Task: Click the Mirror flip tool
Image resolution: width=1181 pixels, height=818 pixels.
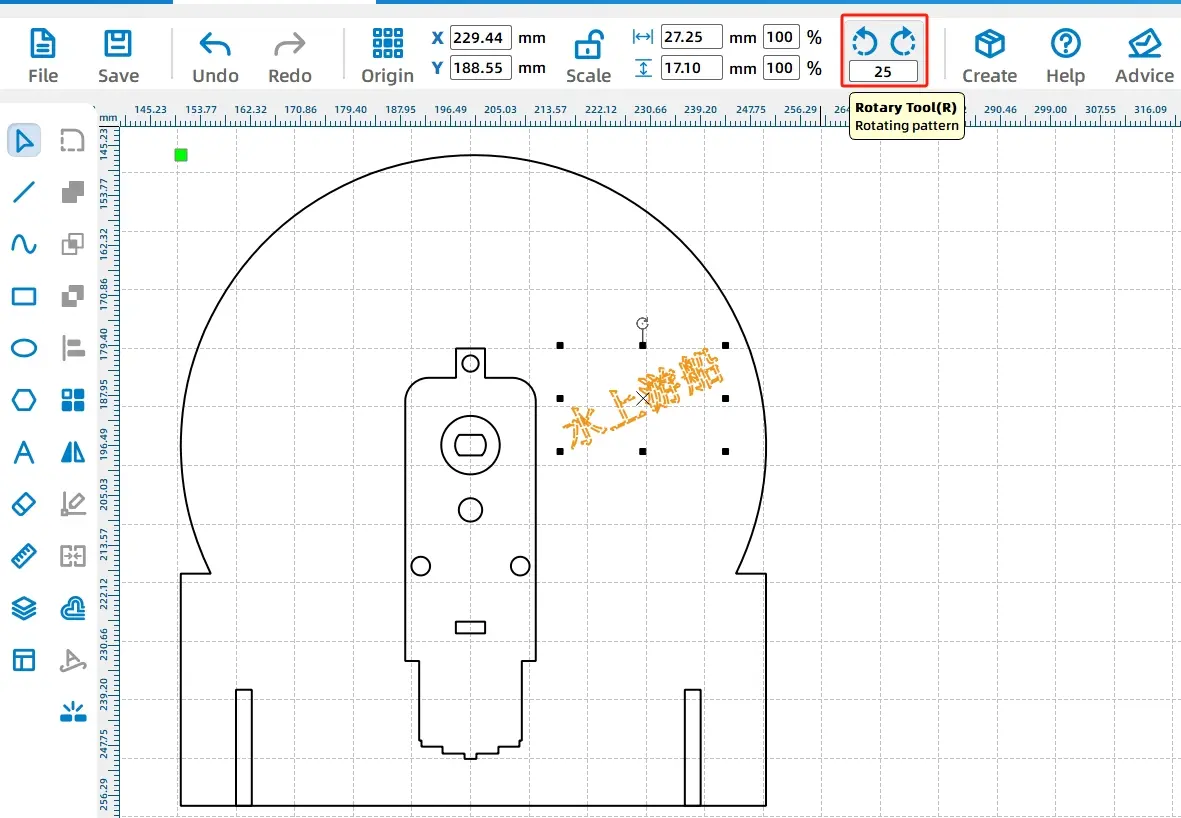Action: (x=72, y=452)
